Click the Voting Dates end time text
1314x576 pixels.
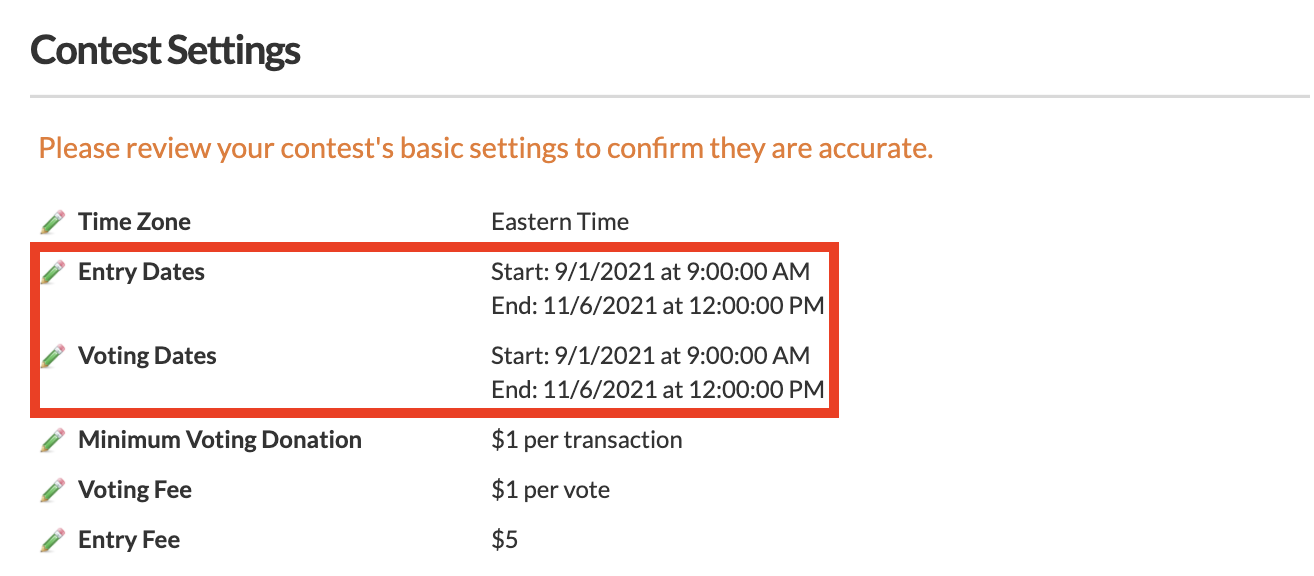click(x=657, y=390)
